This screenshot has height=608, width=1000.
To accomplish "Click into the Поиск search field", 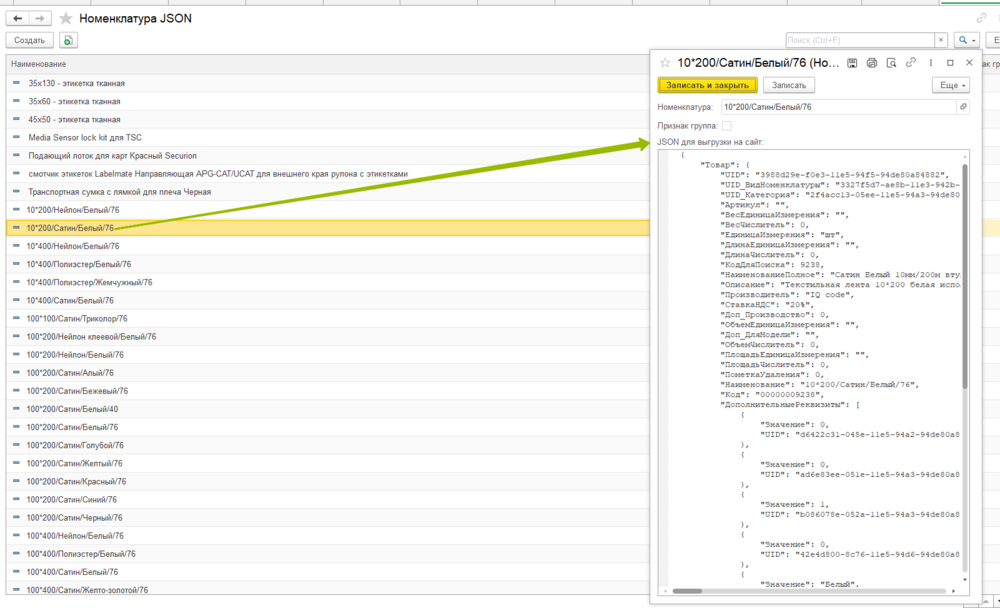I will click(858, 40).
